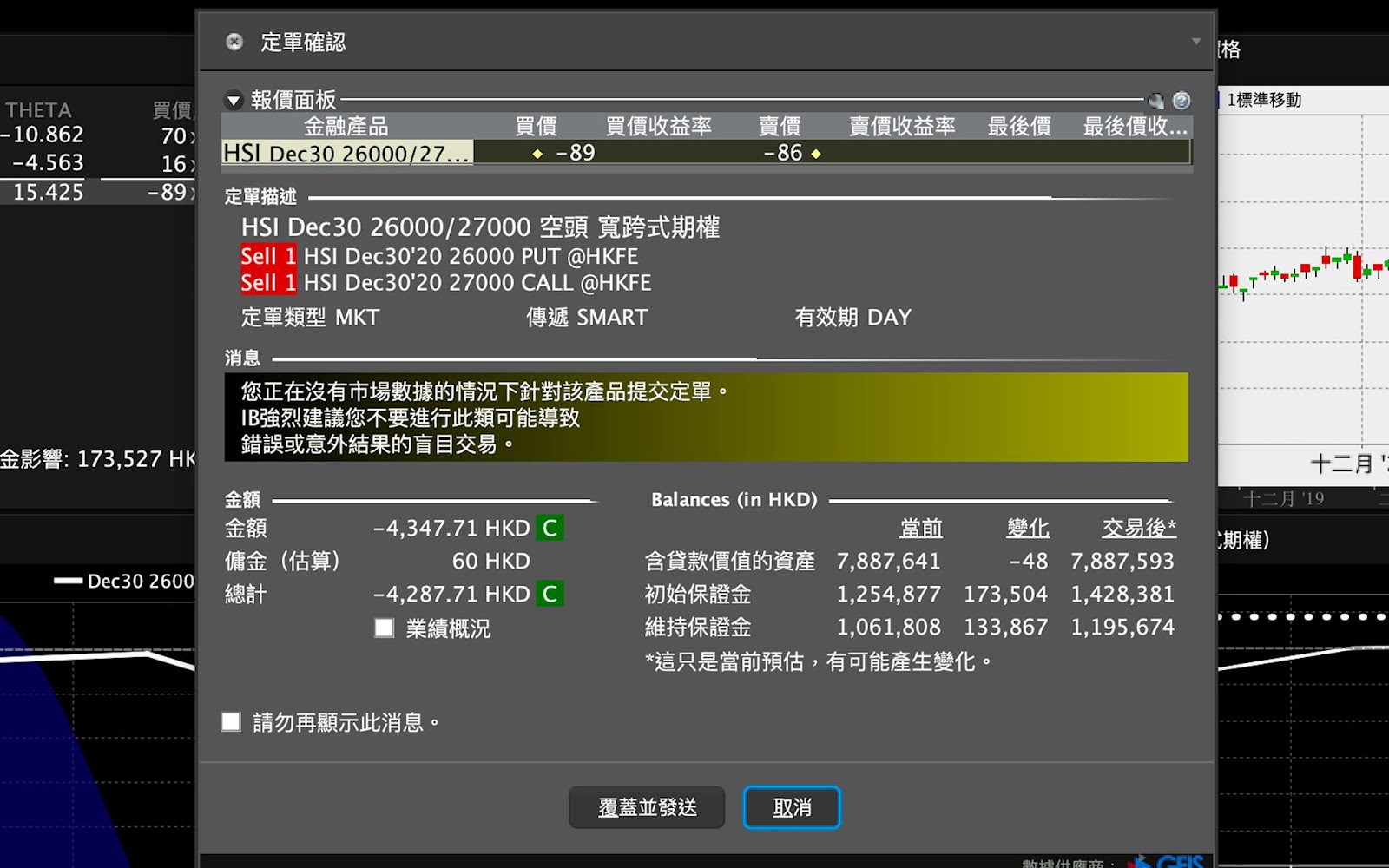Click the theta value 15.425 in background table

coord(48,192)
